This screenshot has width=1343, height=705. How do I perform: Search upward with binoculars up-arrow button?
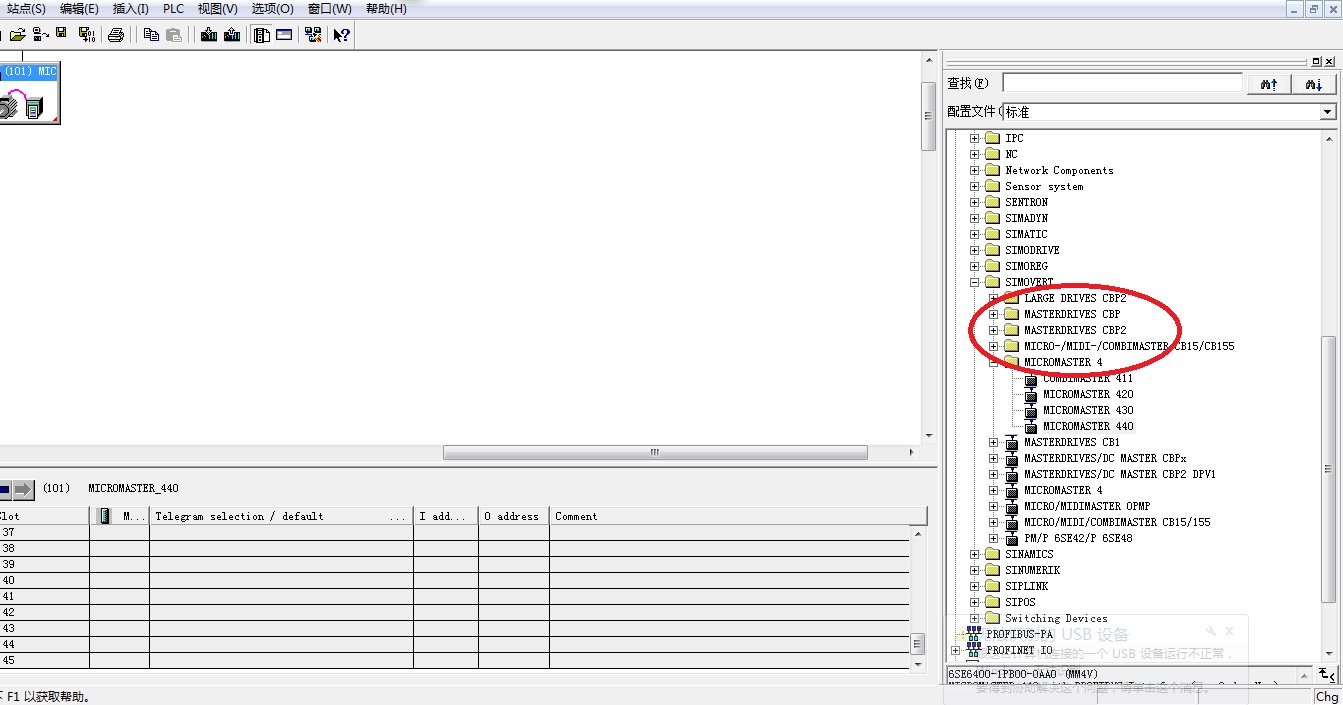(x=1269, y=84)
